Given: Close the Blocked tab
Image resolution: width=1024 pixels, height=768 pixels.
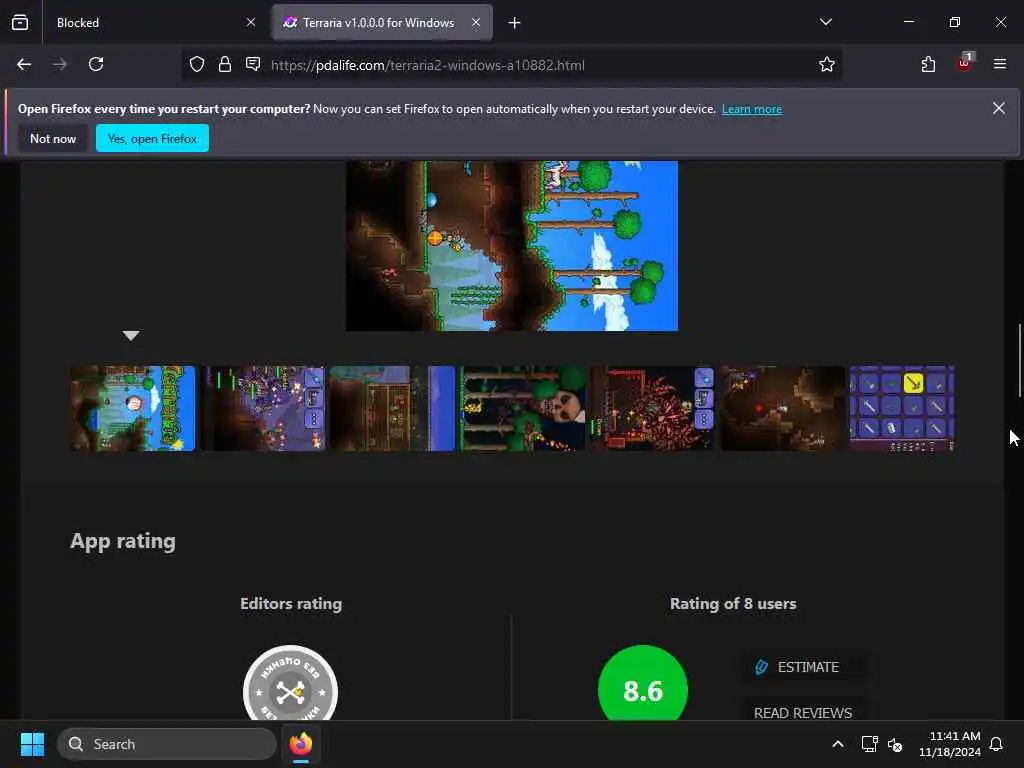Looking at the screenshot, I should [251, 22].
